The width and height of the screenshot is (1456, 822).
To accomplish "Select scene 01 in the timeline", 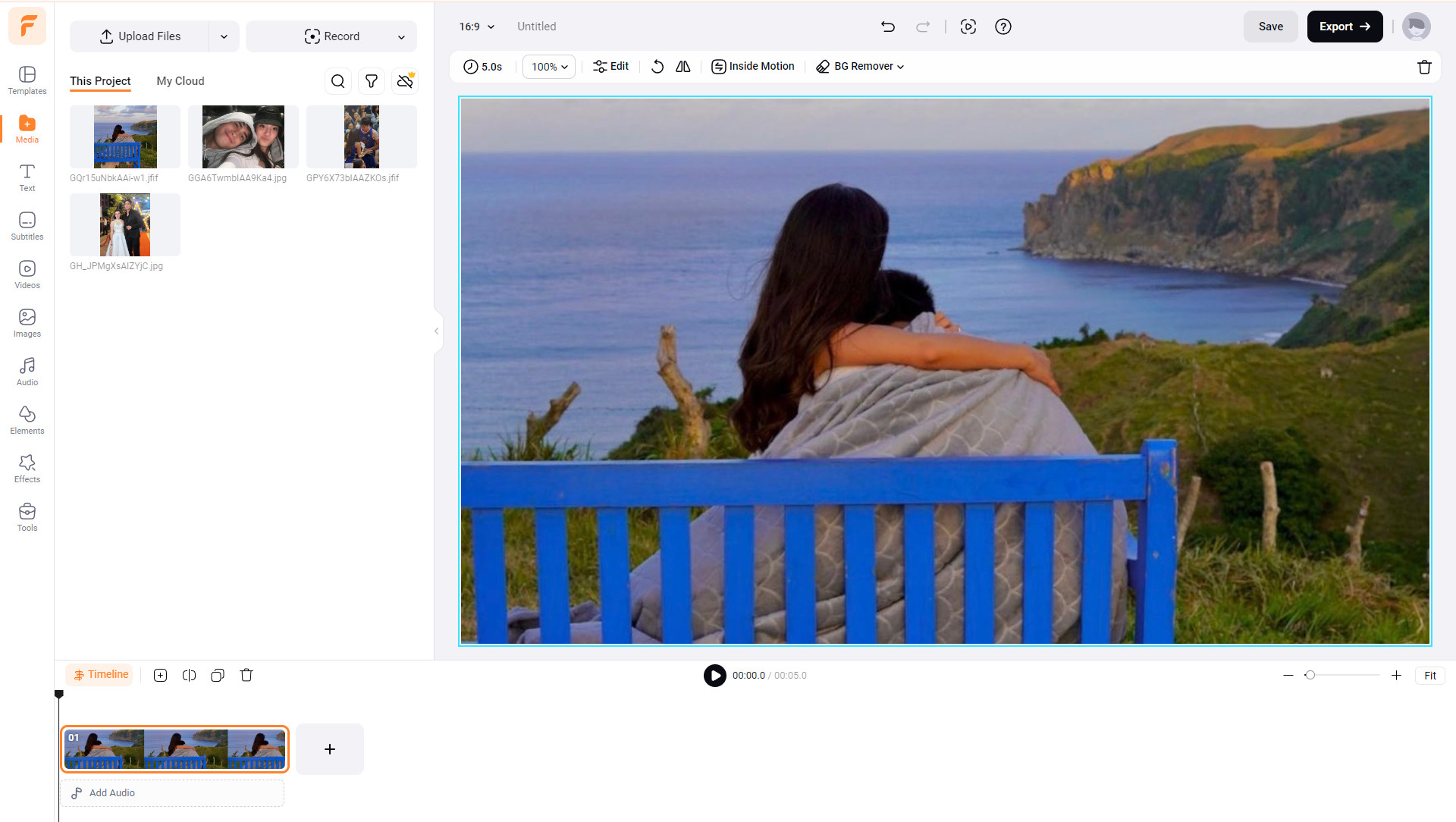I will (174, 749).
